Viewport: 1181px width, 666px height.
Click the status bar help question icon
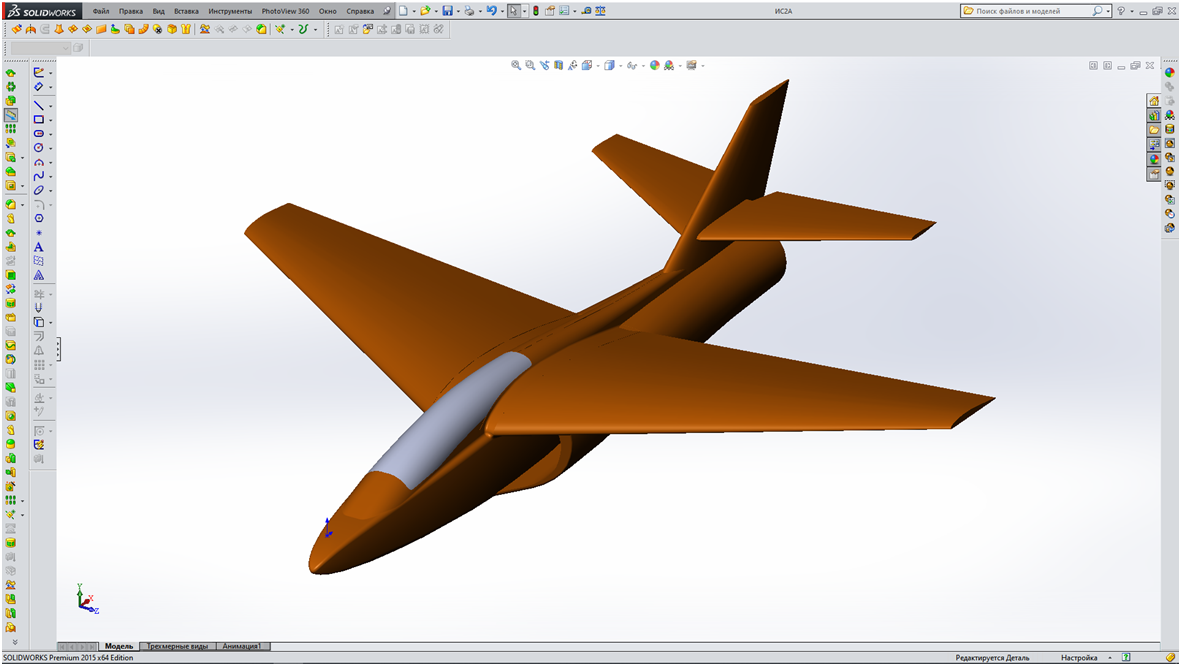click(1126, 658)
